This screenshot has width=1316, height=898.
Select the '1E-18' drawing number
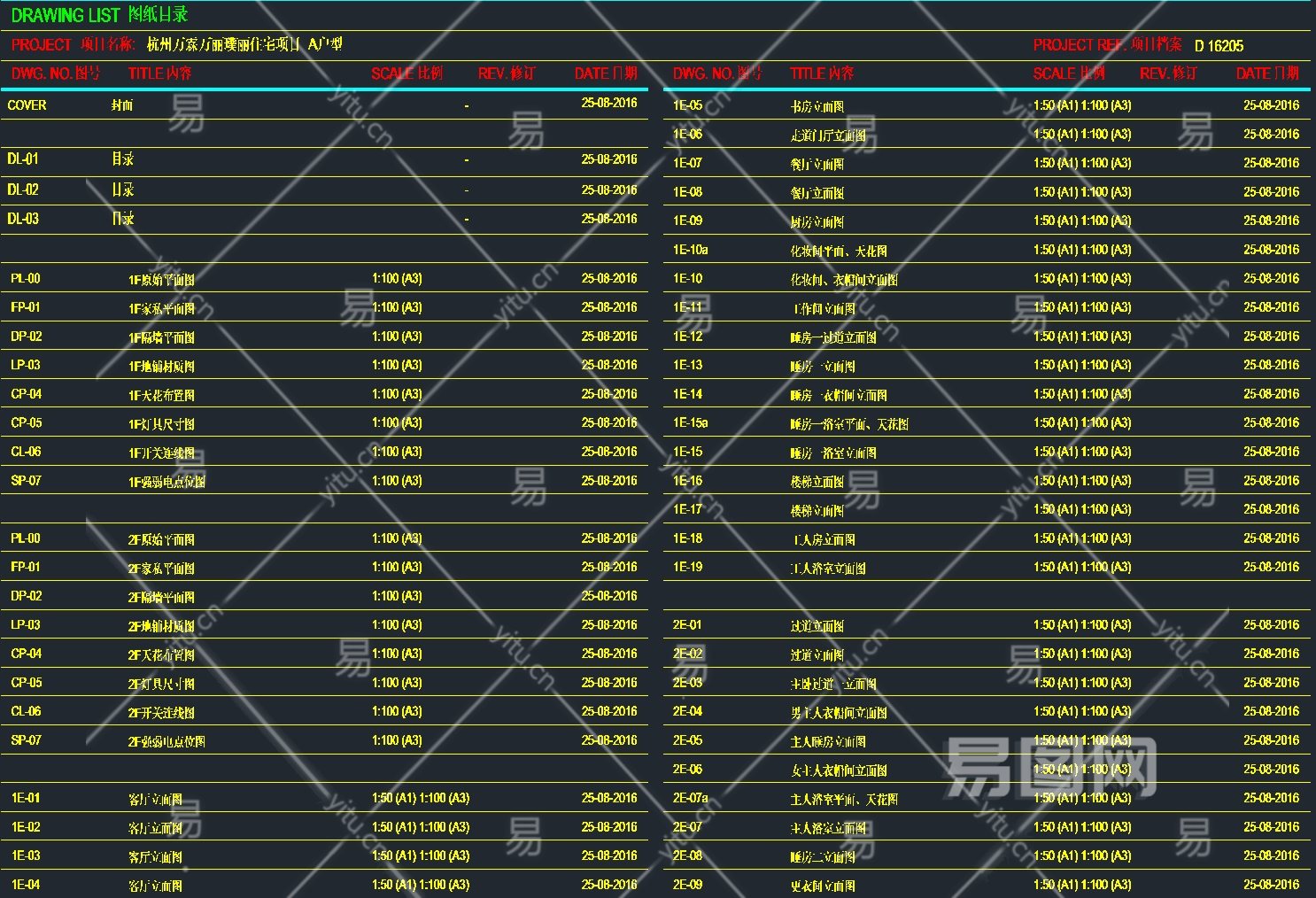[687, 538]
